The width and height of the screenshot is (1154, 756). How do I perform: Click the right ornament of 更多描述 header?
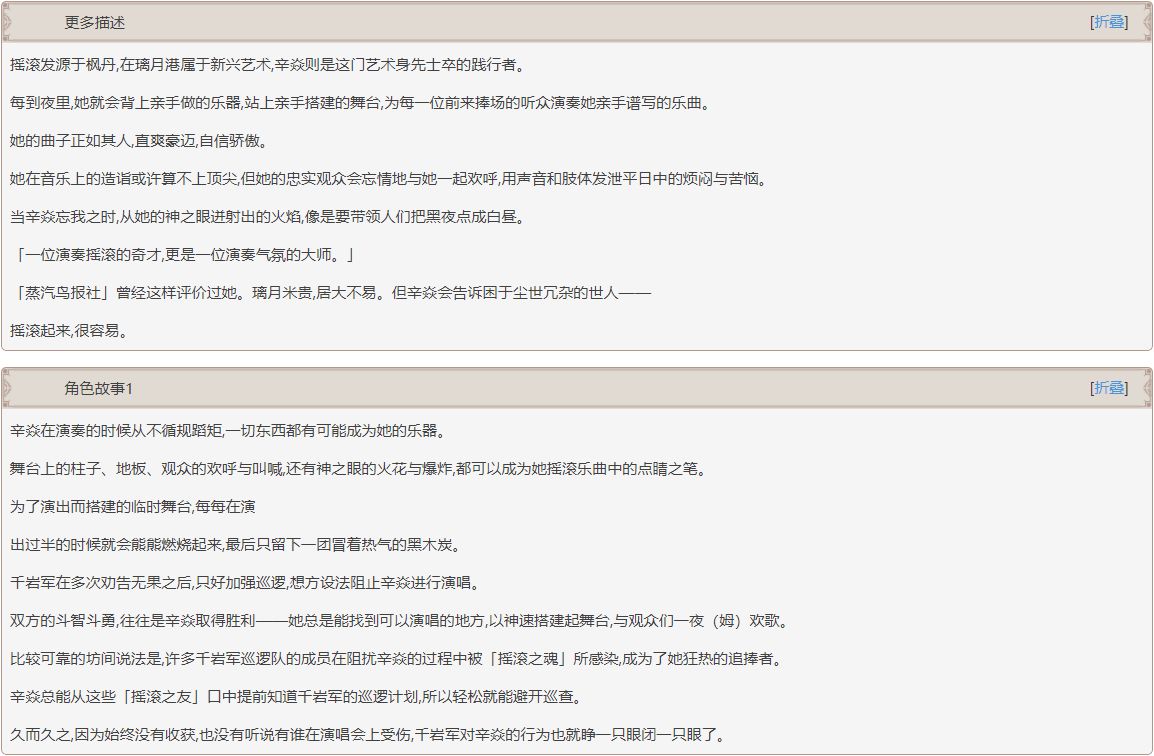click(x=1147, y=22)
